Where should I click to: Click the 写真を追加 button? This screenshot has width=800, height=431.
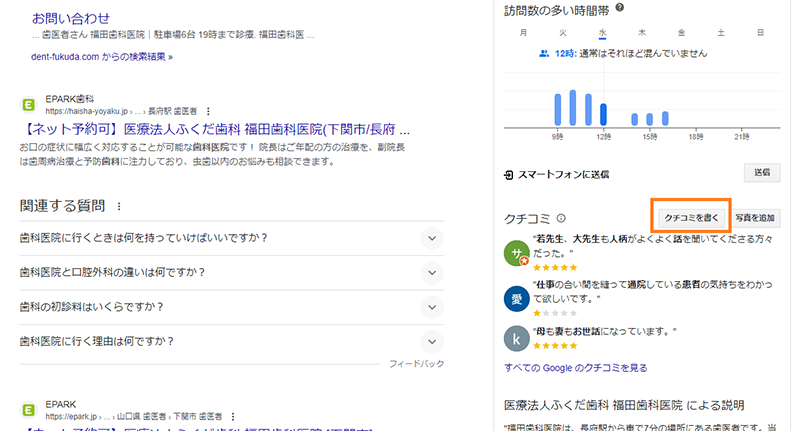click(x=755, y=218)
